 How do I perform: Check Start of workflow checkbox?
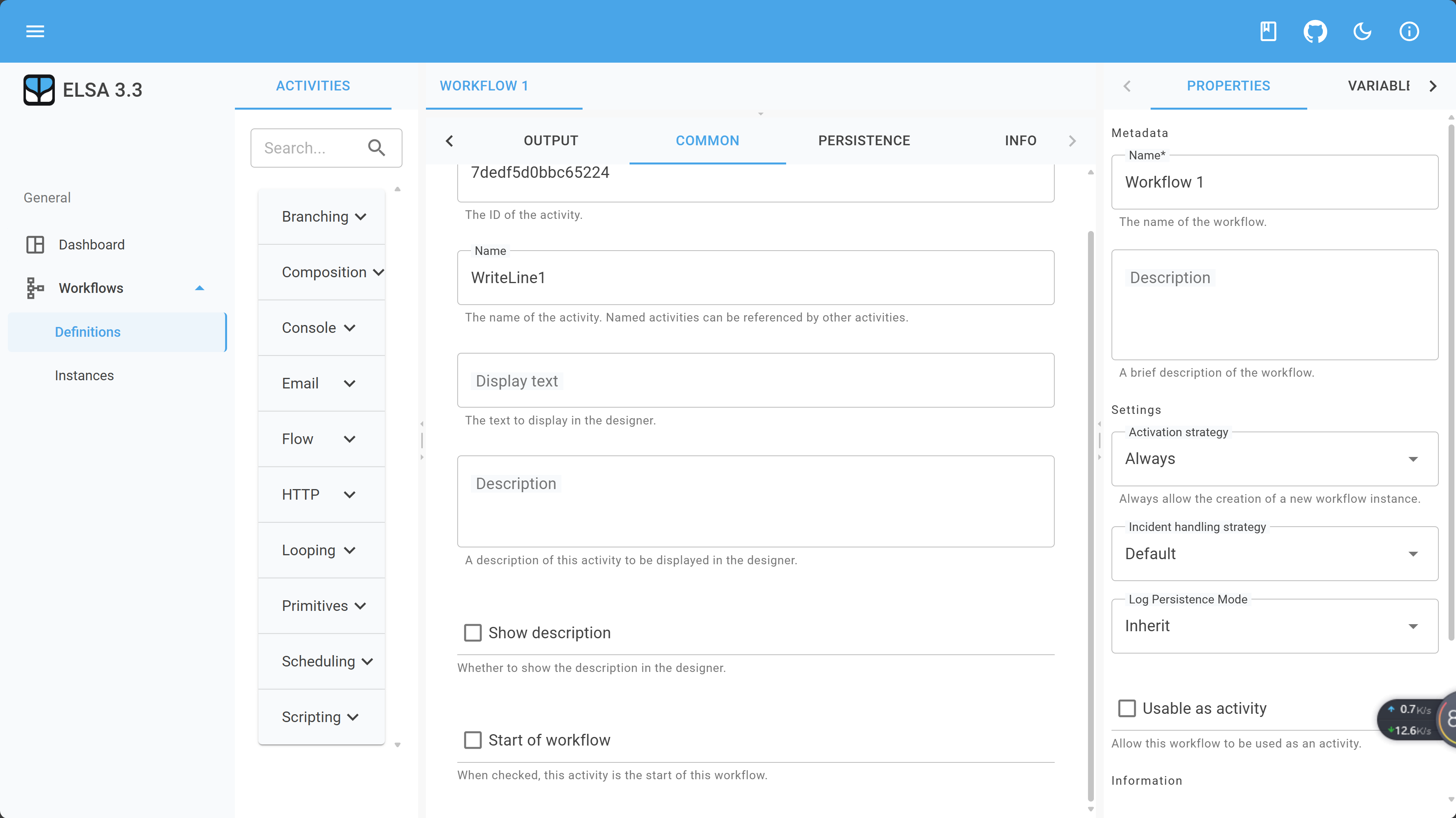(473, 740)
